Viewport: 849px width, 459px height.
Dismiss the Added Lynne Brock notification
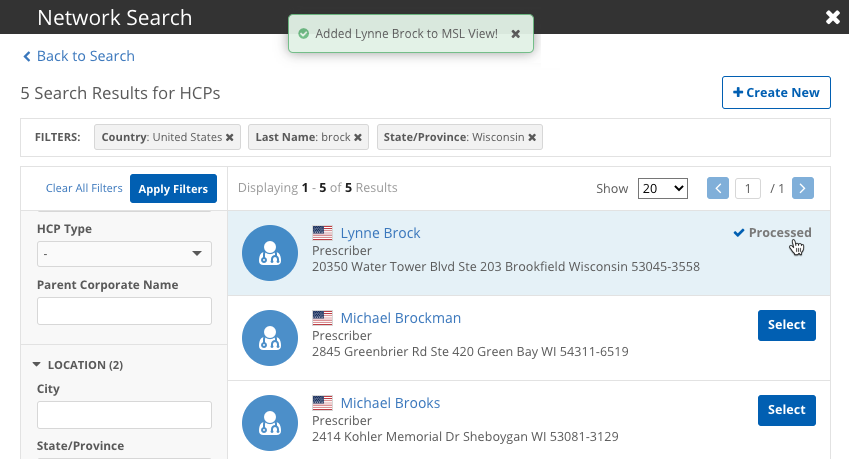click(515, 34)
